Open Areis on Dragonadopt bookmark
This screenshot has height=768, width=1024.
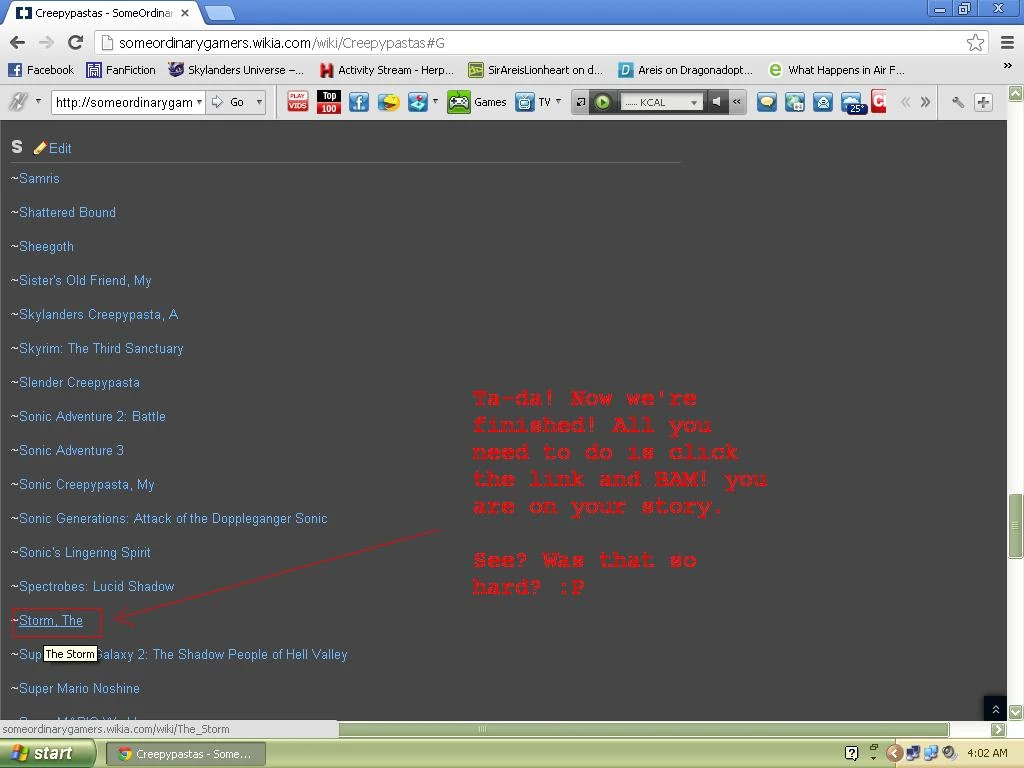[x=685, y=70]
